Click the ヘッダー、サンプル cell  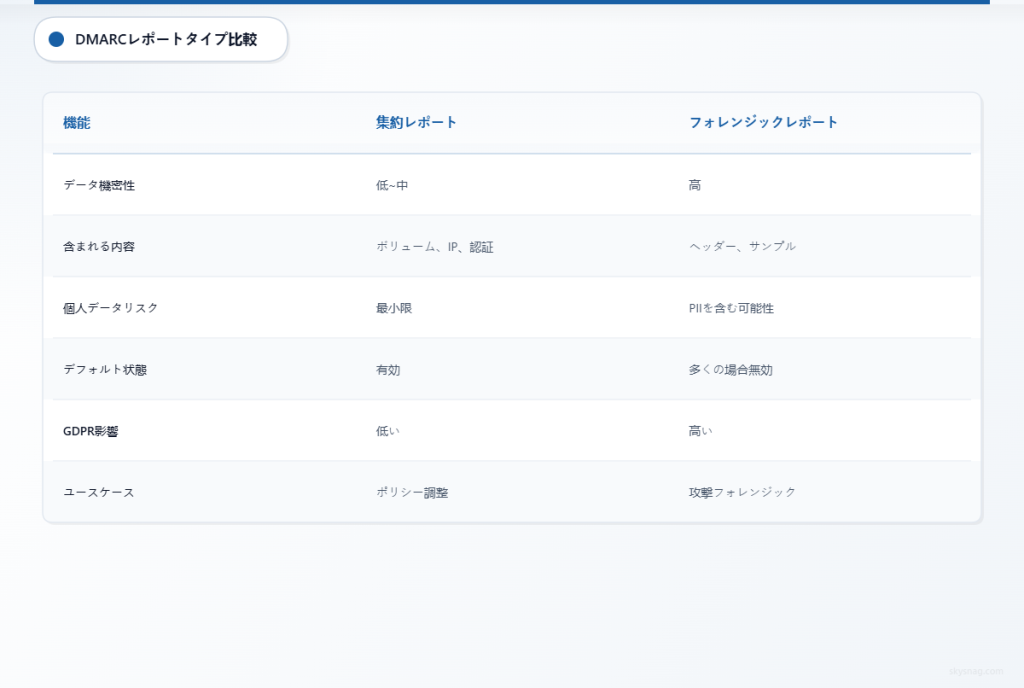[x=742, y=246]
